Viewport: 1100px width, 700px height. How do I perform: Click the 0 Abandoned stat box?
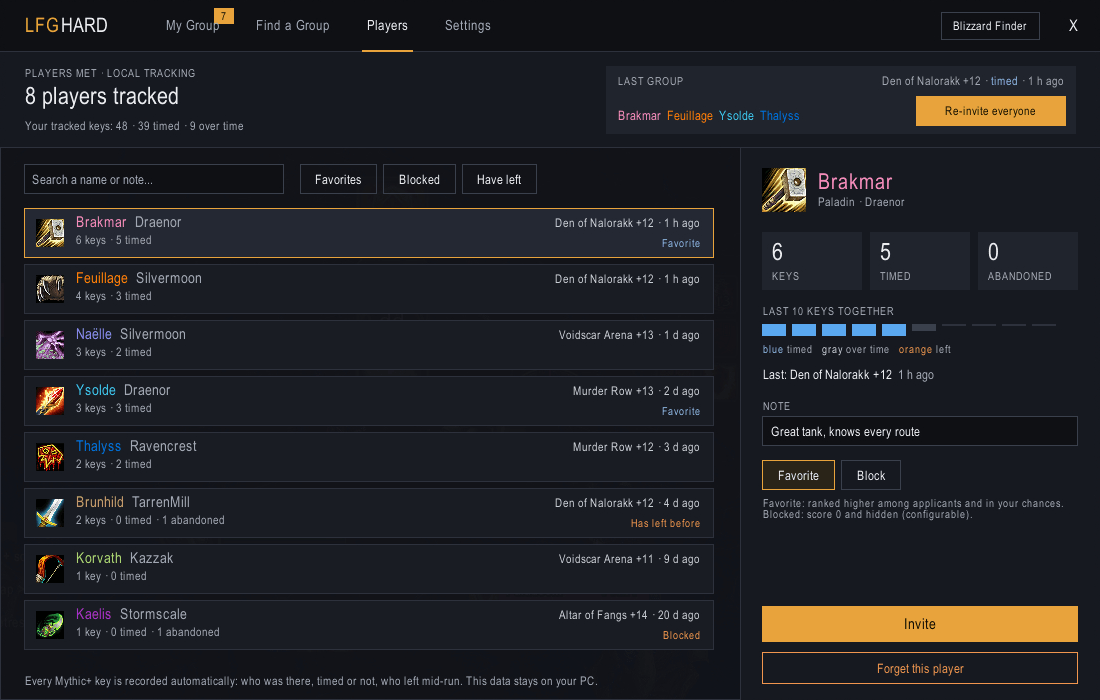1028,261
